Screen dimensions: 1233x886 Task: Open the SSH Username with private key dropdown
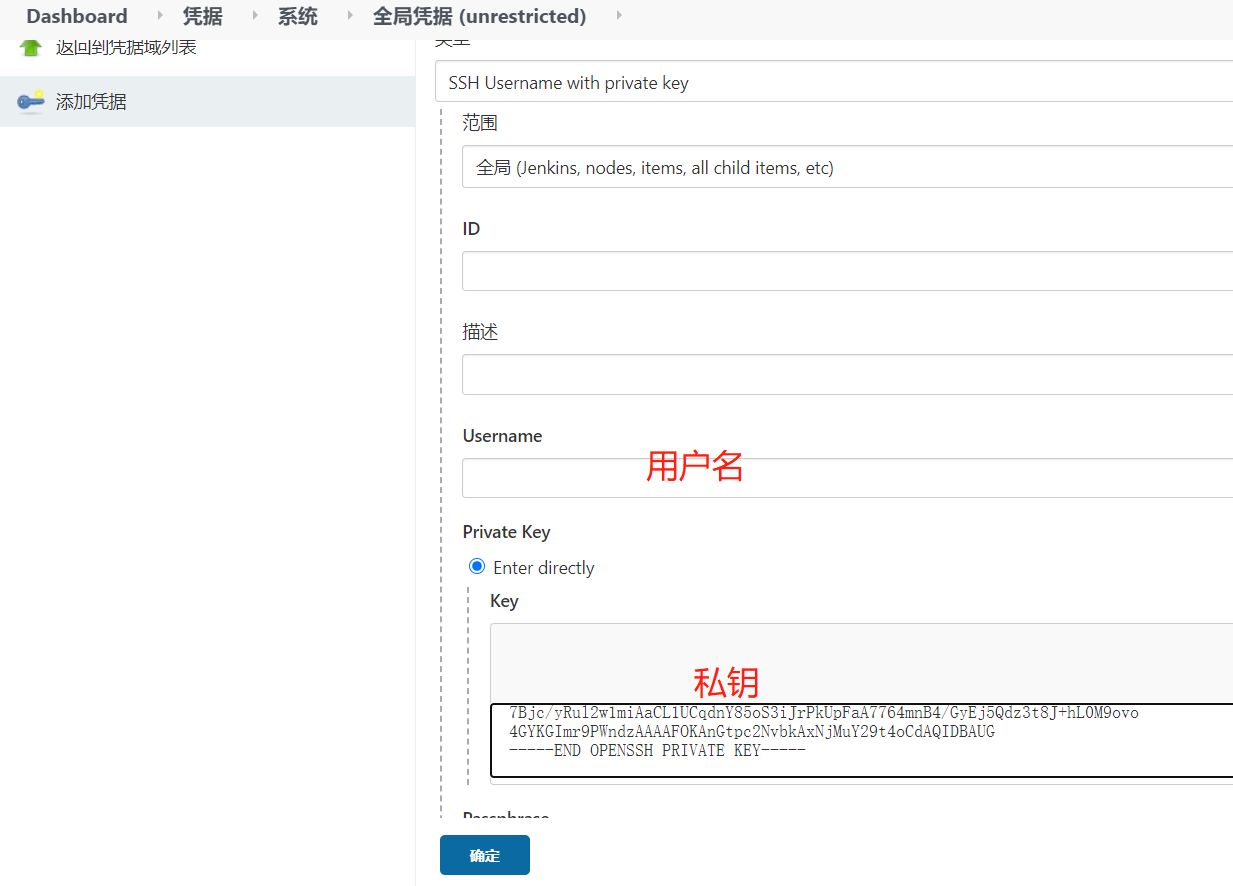pos(834,82)
